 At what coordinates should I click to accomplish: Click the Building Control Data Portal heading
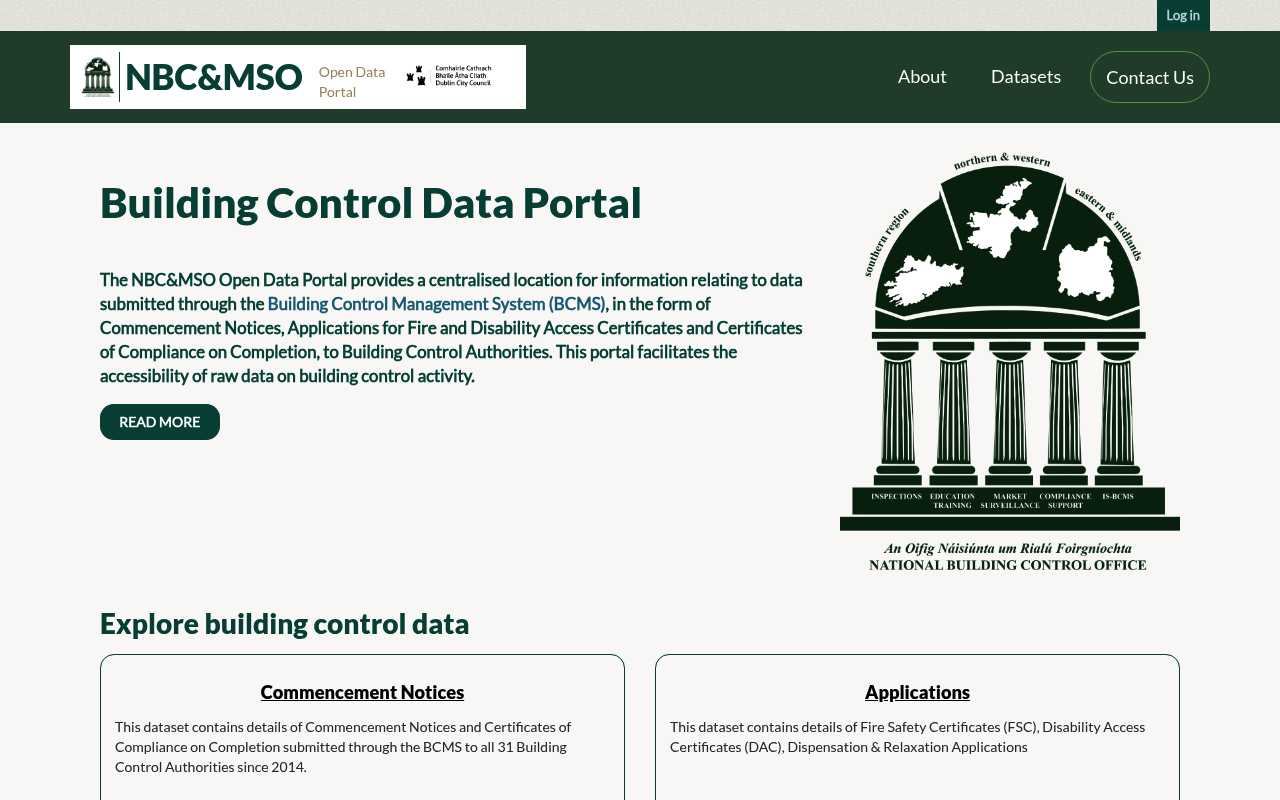coord(371,203)
